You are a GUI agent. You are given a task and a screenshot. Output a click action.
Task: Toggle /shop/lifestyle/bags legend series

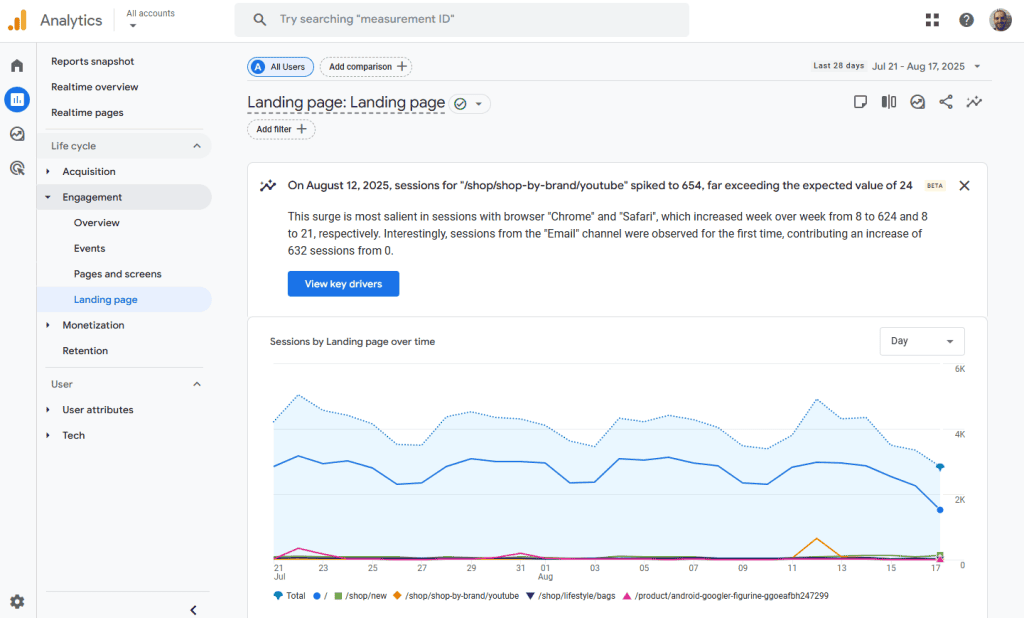click(x=573, y=596)
